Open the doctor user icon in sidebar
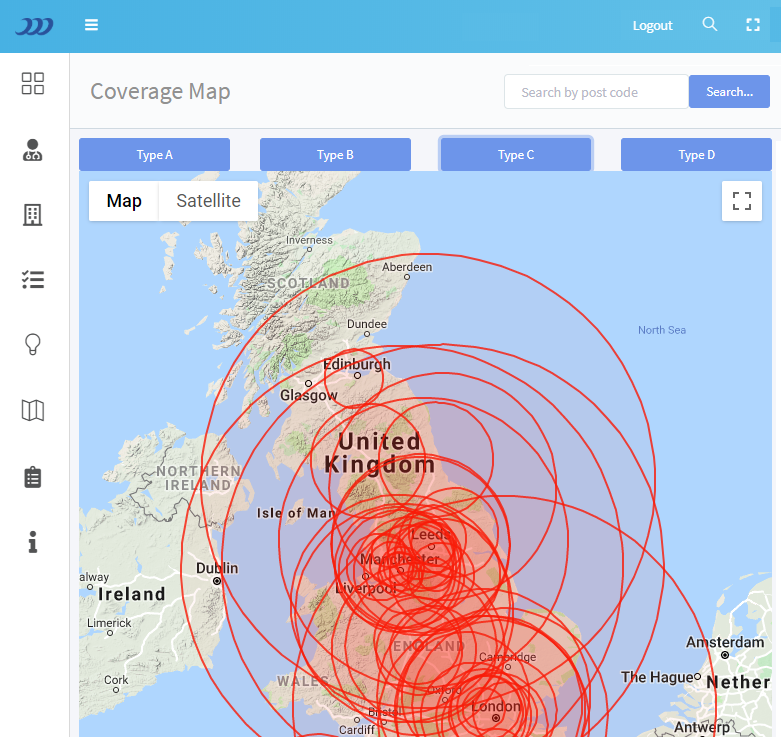This screenshot has height=737, width=781. coord(33,150)
